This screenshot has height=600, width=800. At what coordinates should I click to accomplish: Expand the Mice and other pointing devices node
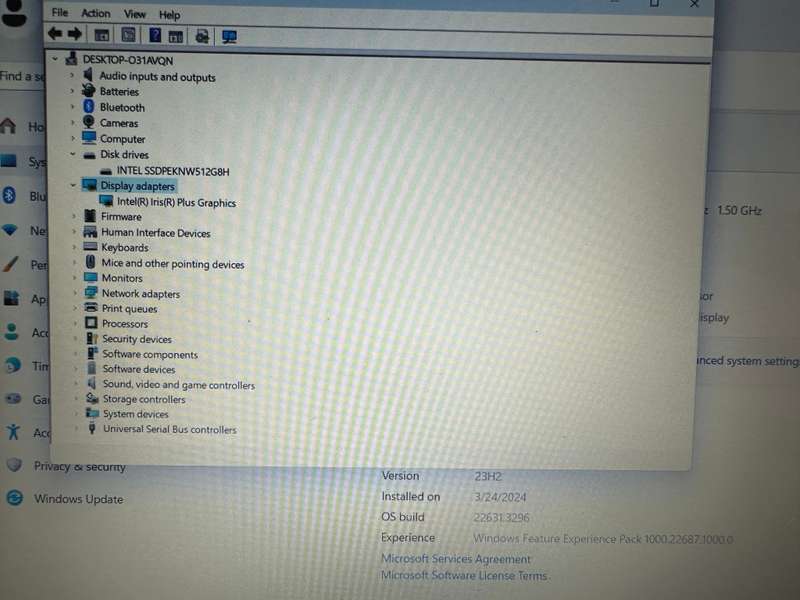[74, 262]
